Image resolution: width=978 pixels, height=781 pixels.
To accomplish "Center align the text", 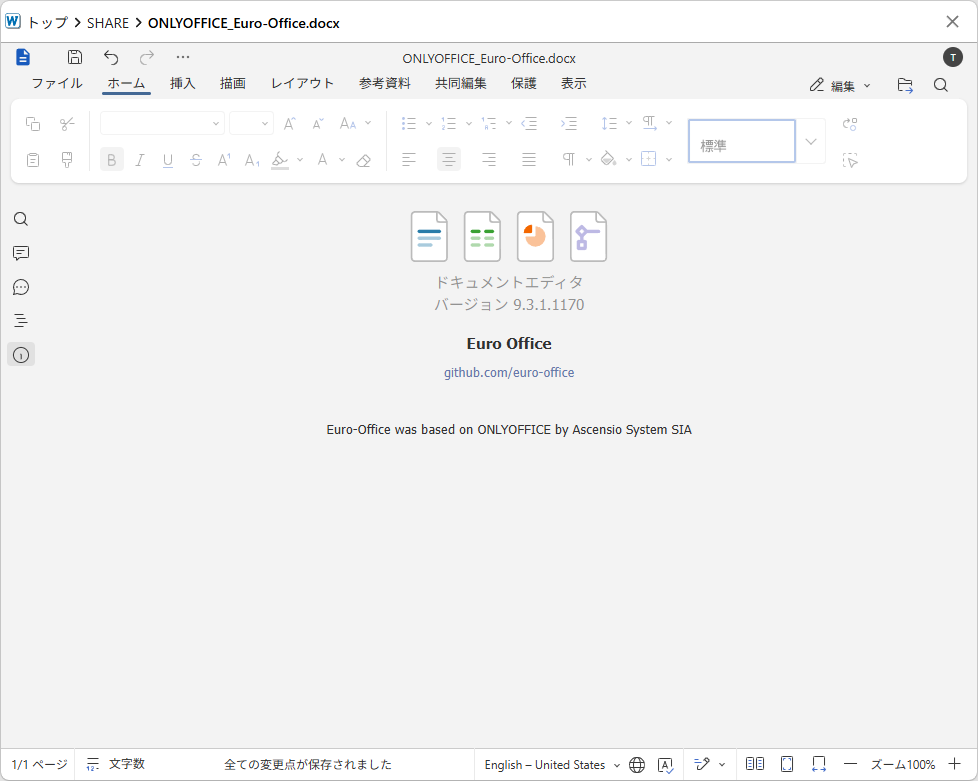I will pyautogui.click(x=448, y=160).
